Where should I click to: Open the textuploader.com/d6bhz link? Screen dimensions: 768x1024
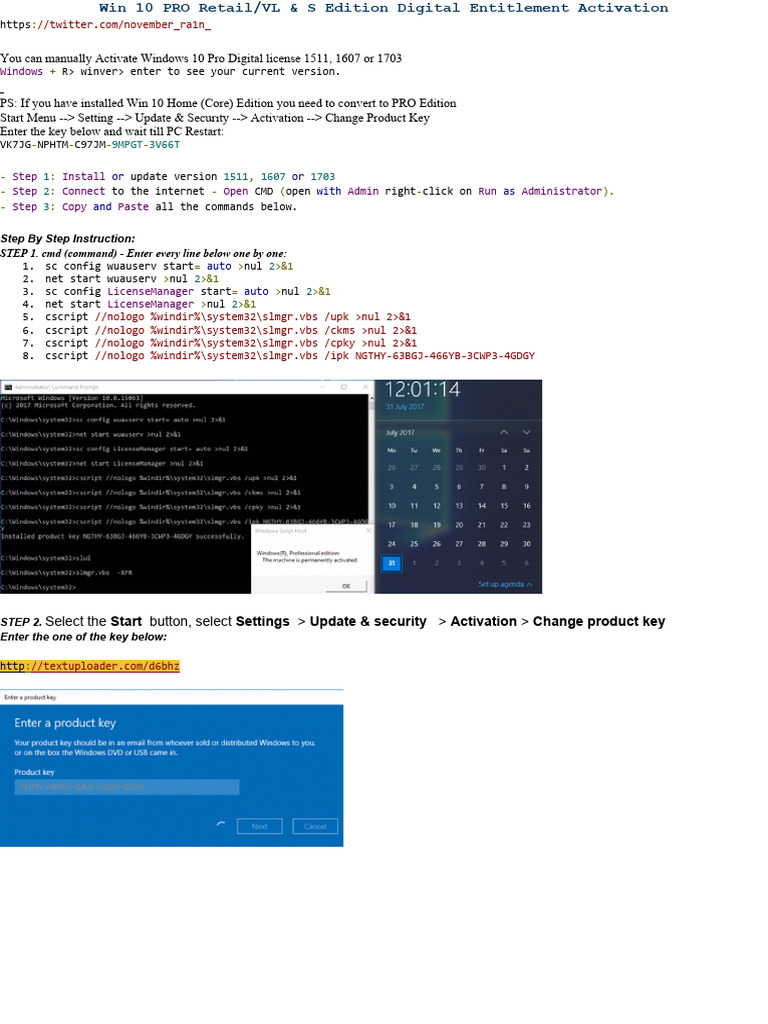click(x=89, y=666)
